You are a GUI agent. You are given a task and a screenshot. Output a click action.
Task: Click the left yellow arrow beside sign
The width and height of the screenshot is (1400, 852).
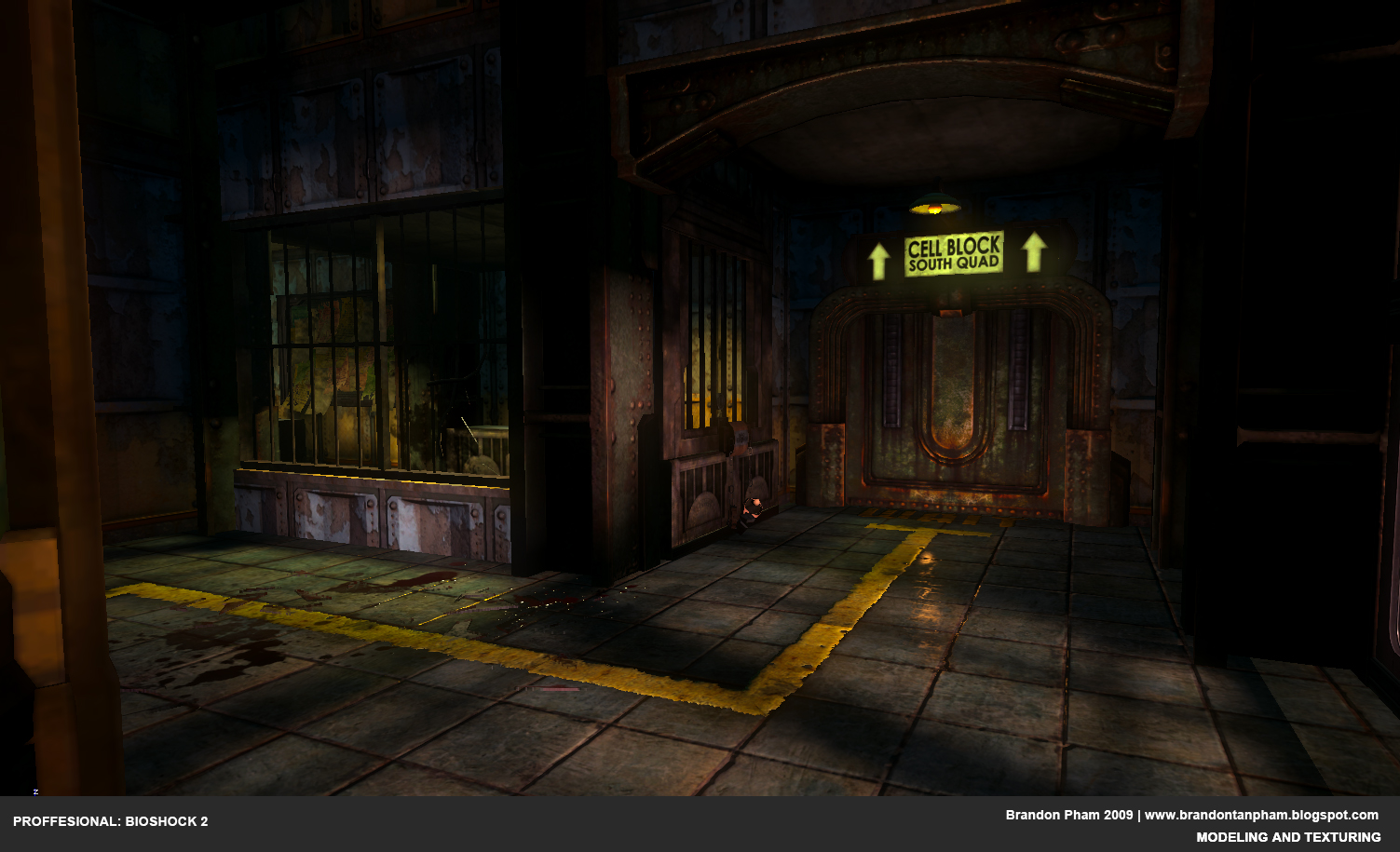[878, 261]
